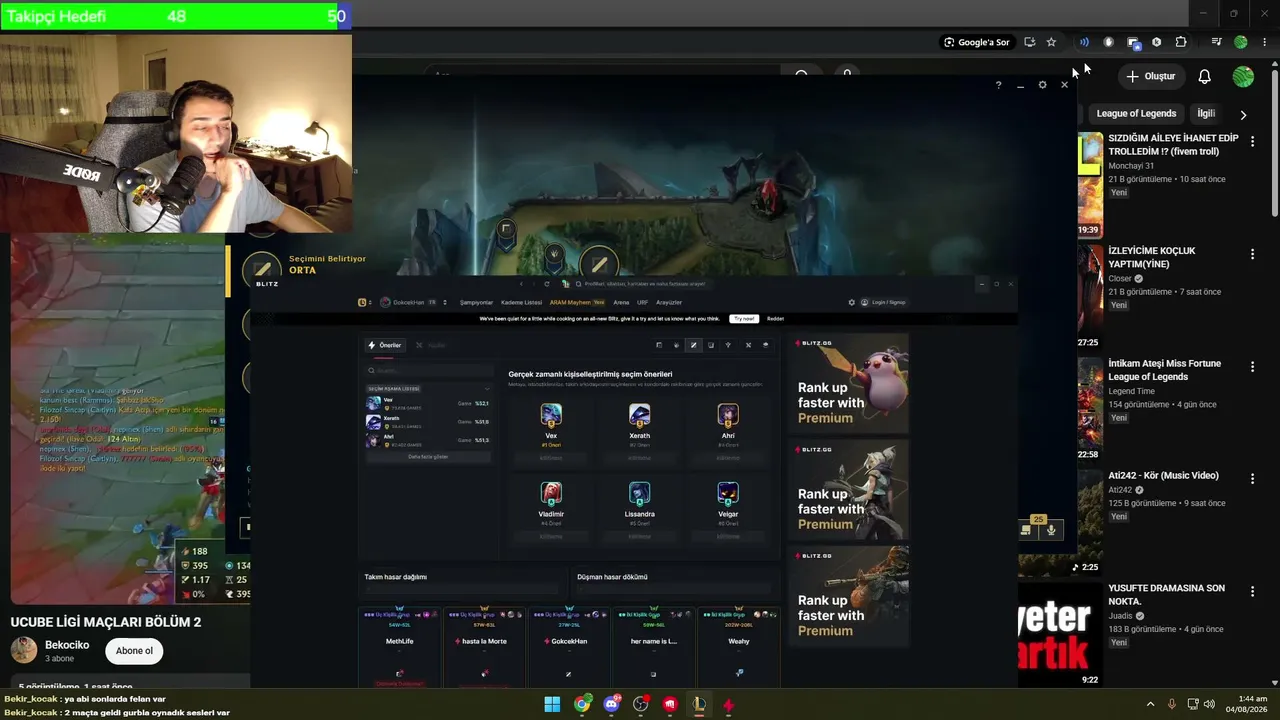Open Blitz settings gear icon
The width and height of the screenshot is (1280, 720).
pos(852,302)
